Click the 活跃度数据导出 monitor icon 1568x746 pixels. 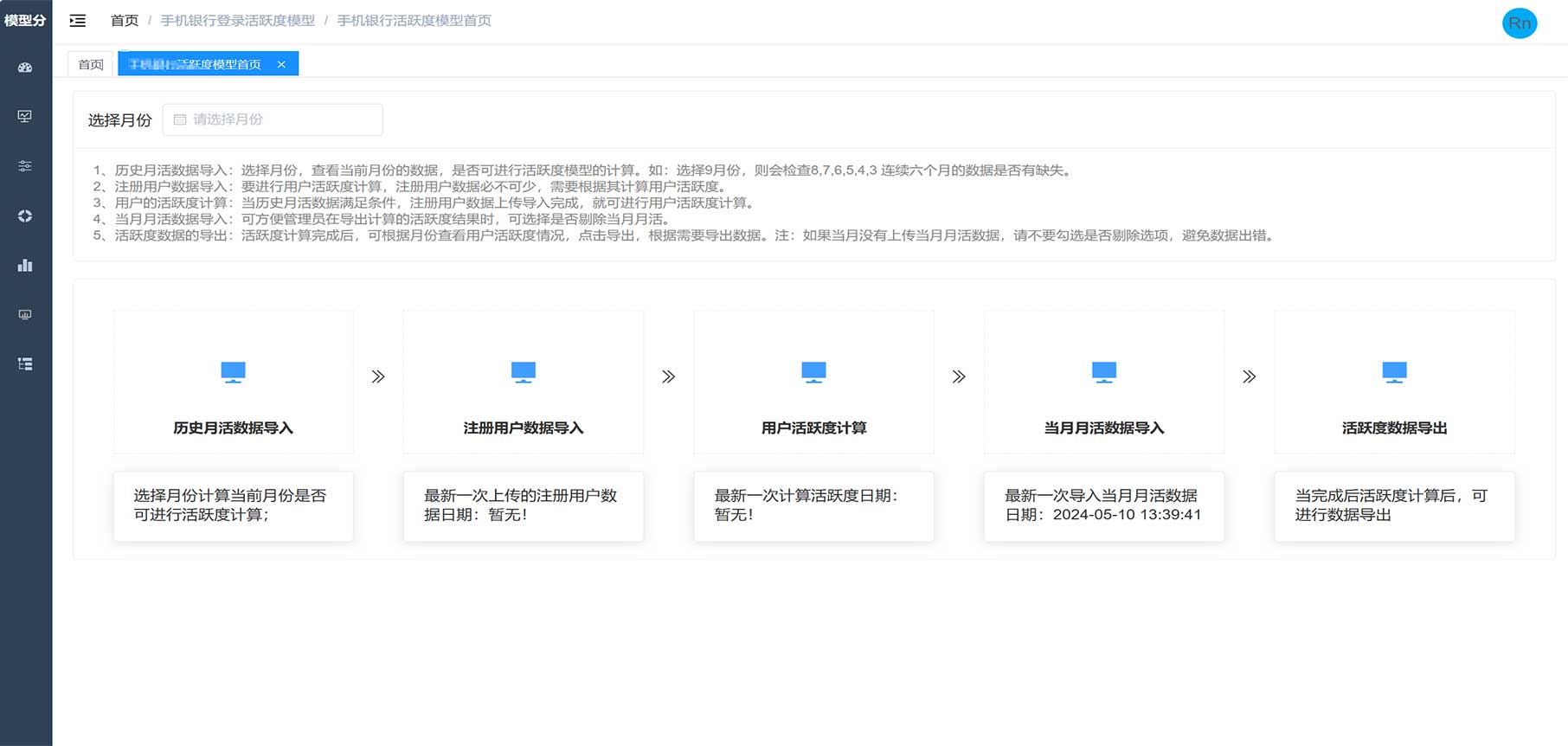(1394, 372)
